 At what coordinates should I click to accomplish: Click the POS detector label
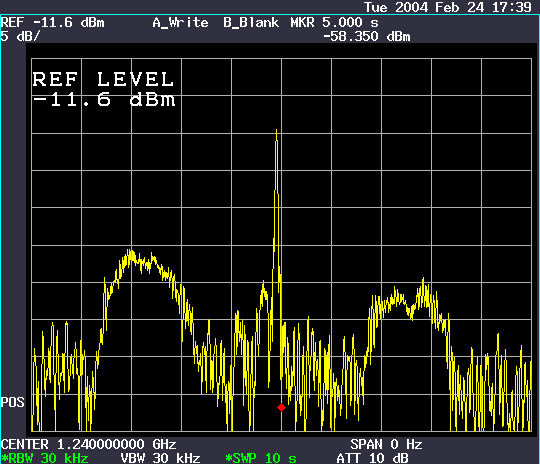click(x=12, y=402)
